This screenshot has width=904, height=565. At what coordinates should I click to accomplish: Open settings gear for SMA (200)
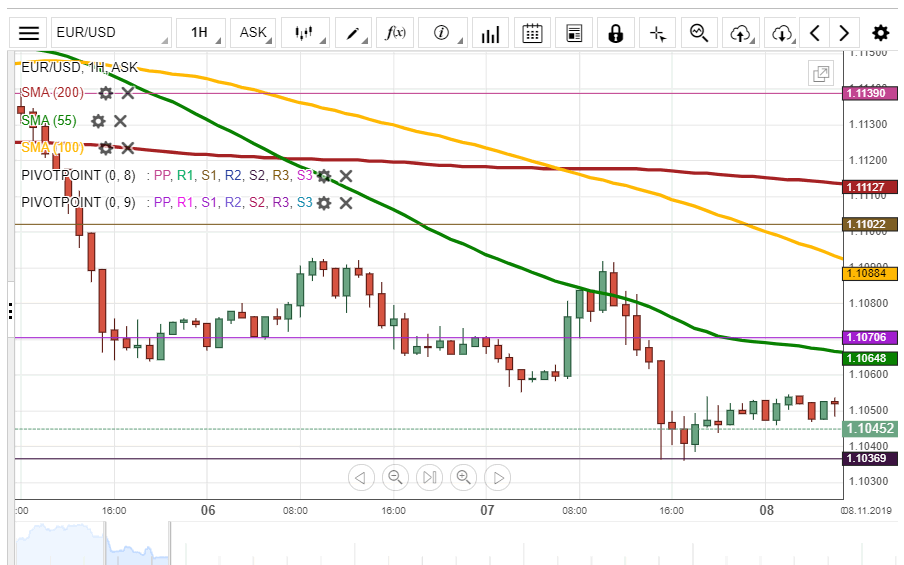tap(106, 93)
